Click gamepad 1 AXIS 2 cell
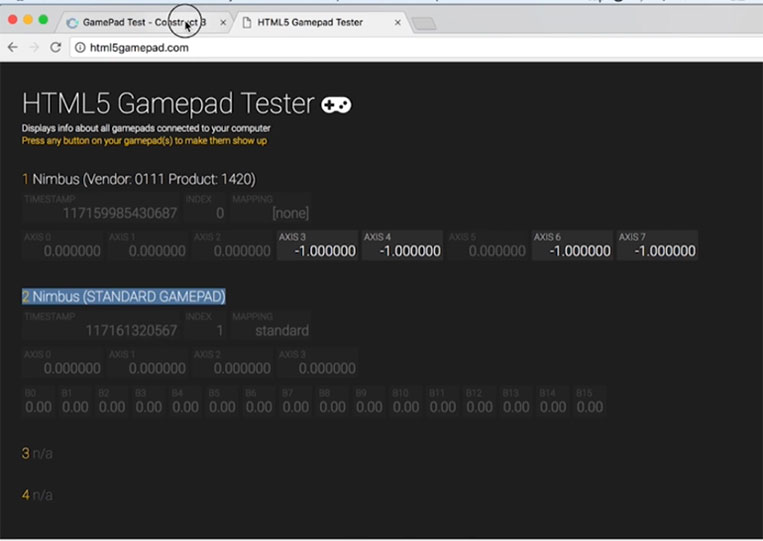Screen dimensions: 763x541 [233, 245]
